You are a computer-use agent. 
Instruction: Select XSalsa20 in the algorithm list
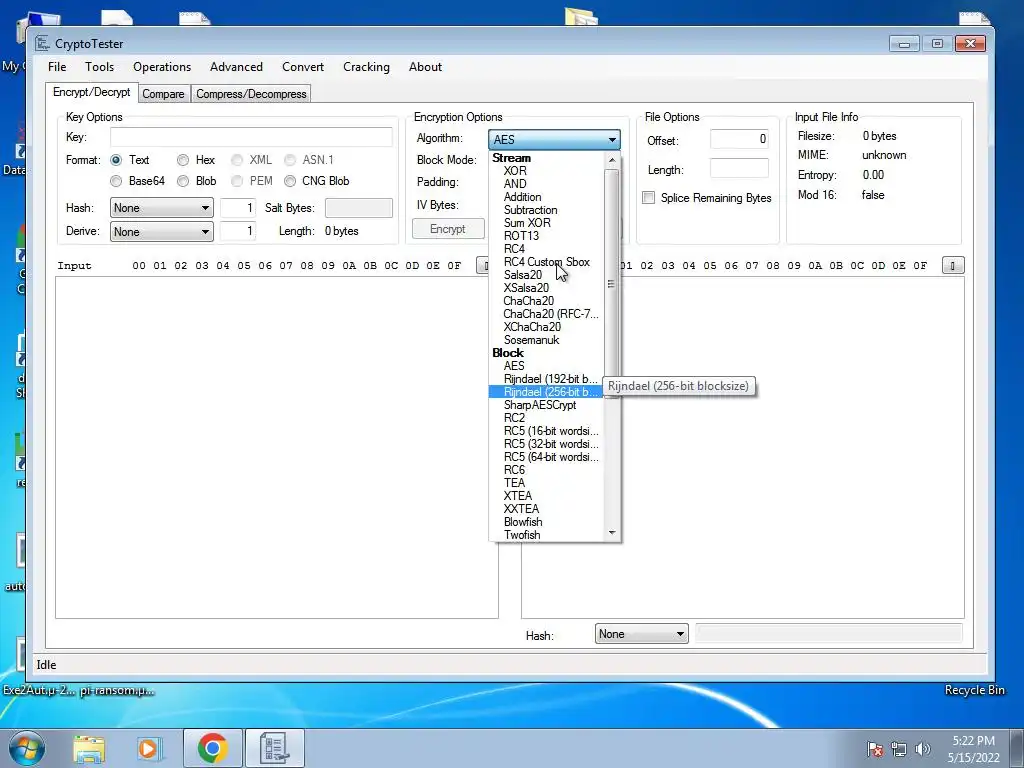tap(526, 288)
